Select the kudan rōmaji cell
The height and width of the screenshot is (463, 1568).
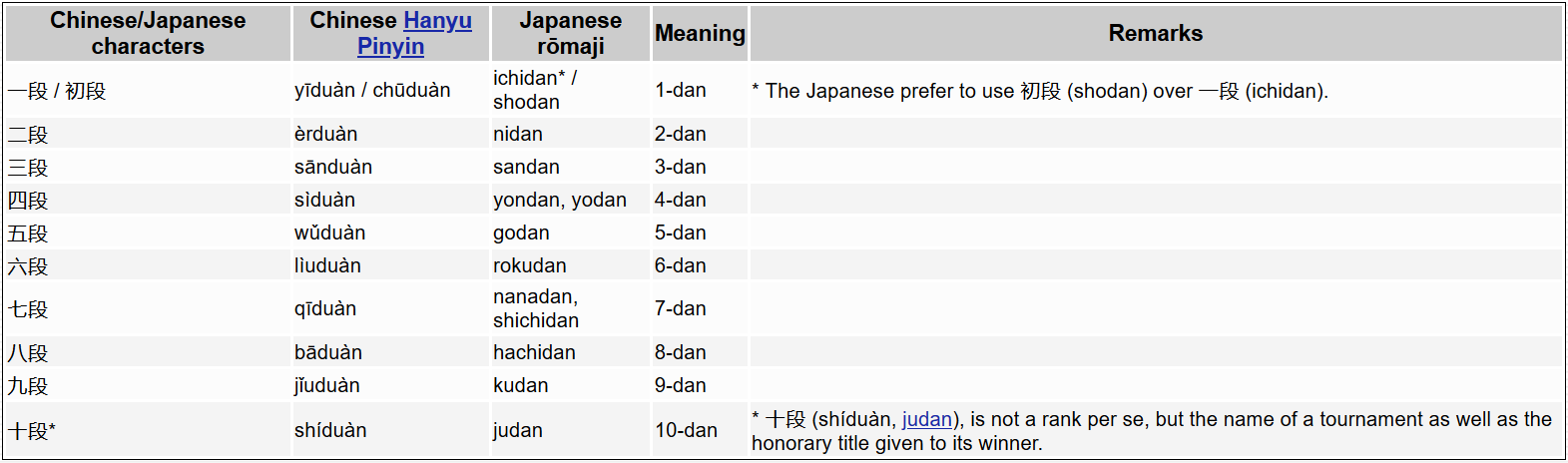coord(521,385)
